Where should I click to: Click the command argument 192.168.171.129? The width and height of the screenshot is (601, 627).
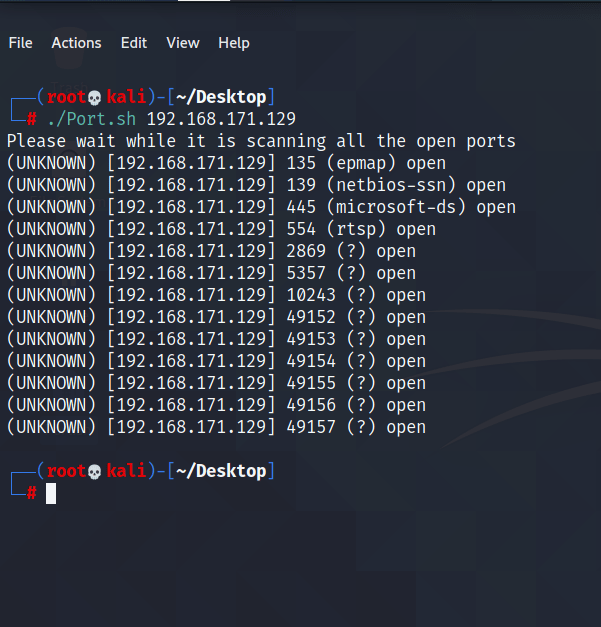pyautogui.click(x=221, y=119)
